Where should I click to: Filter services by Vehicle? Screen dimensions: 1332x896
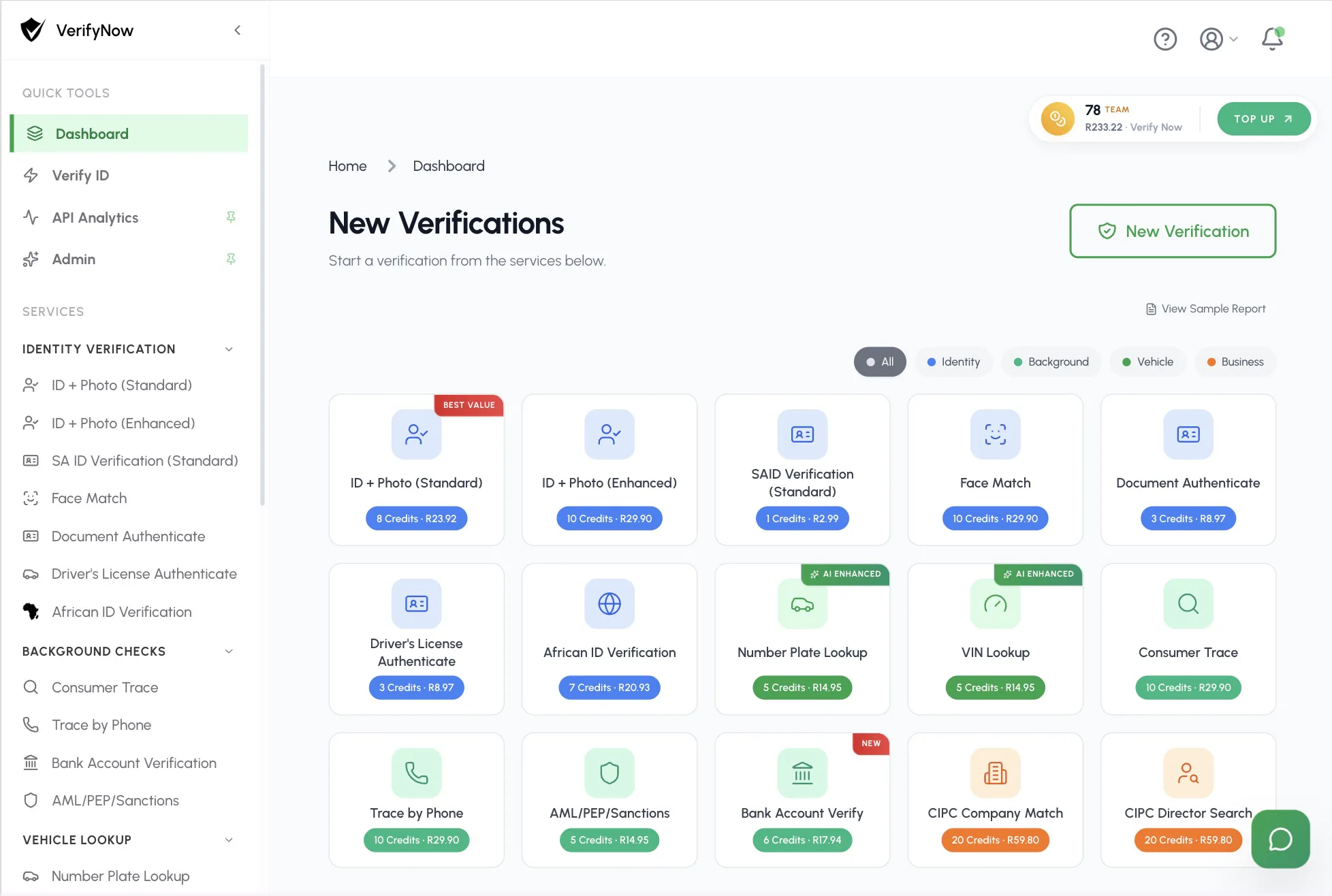[x=1148, y=362]
